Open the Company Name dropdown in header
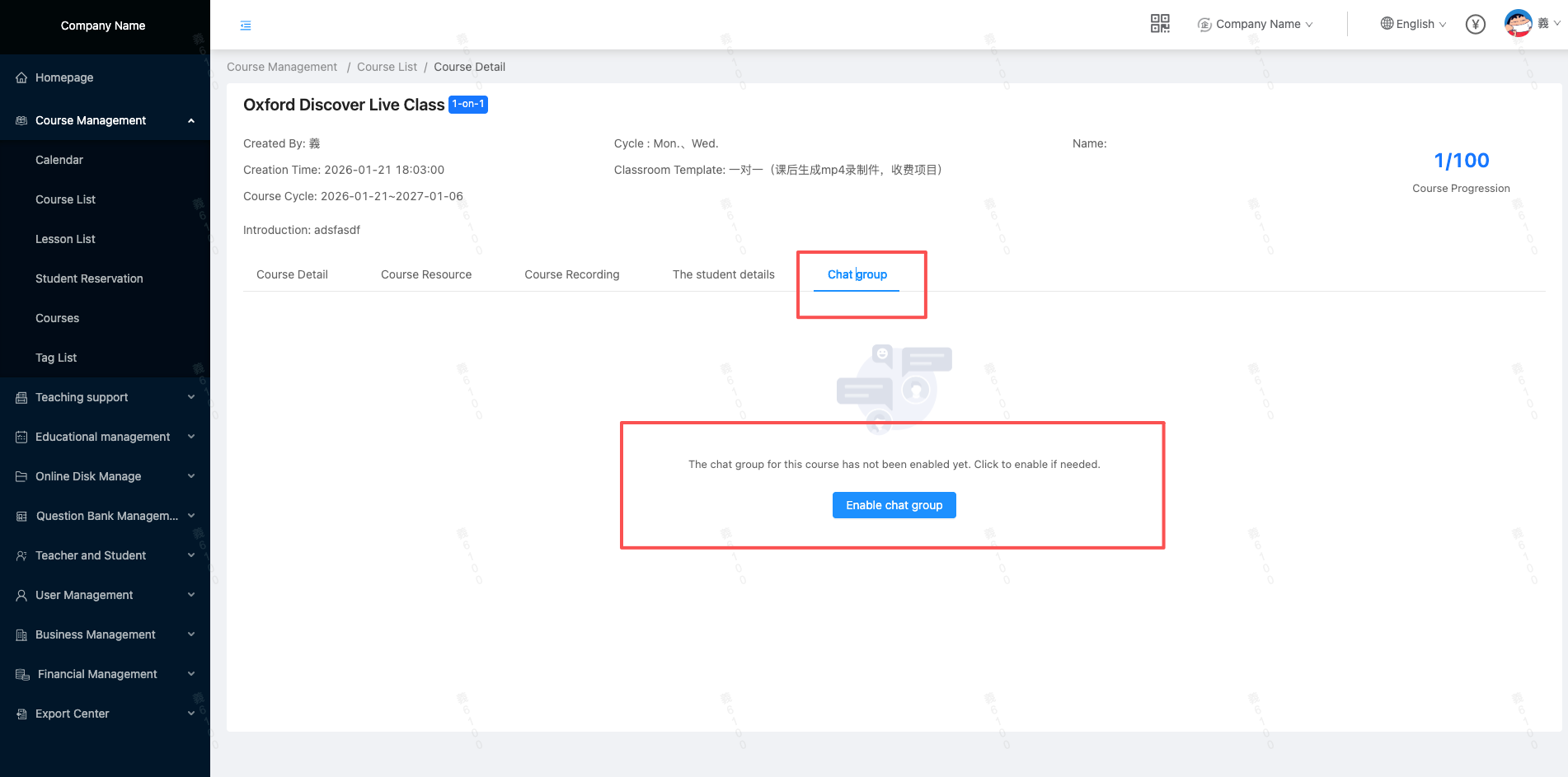This screenshot has width=1568, height=777. [x=1256, y=25]
